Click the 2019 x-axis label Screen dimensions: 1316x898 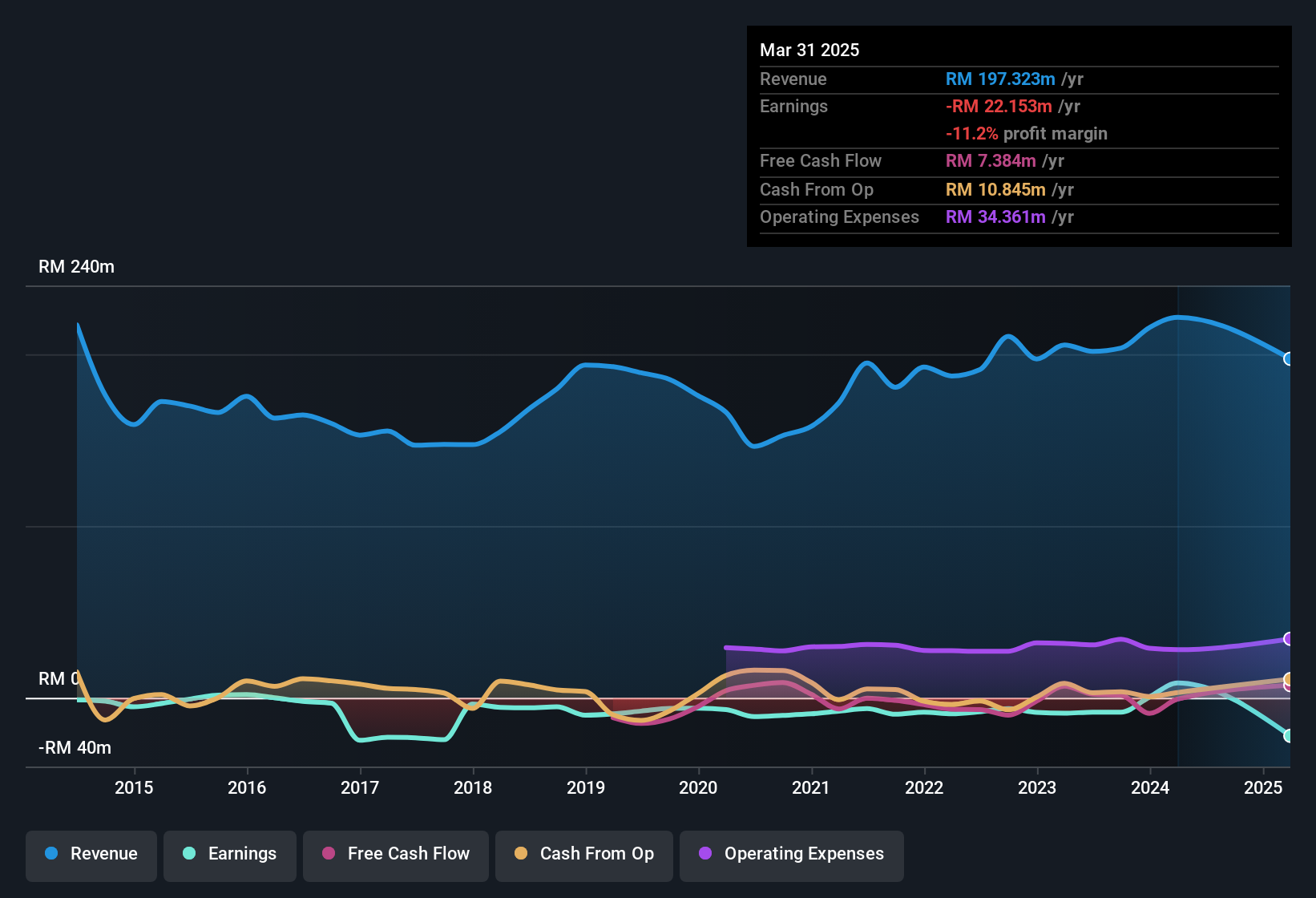point(586,787)
